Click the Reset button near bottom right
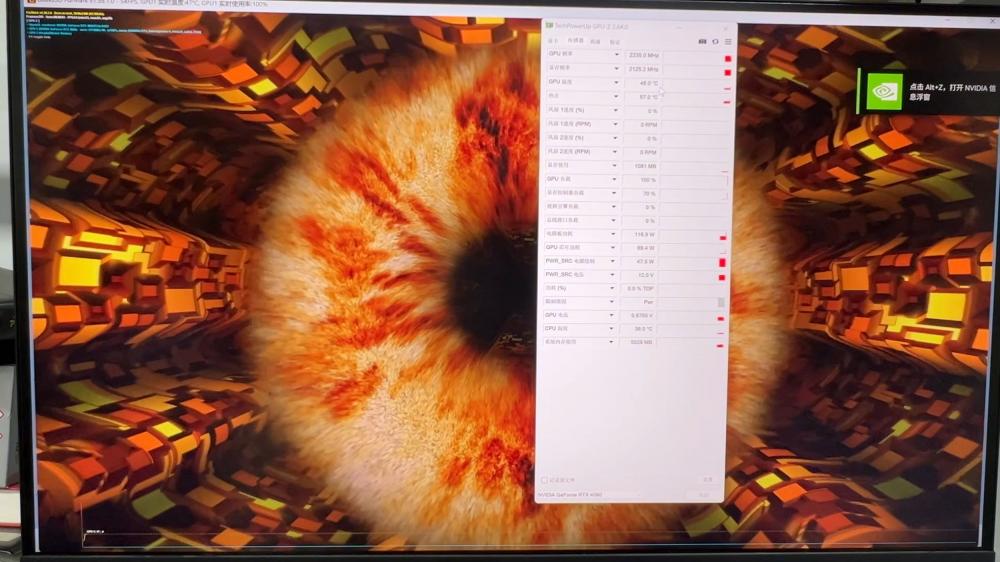This screenshot has height=562, width=1000. 708,480
